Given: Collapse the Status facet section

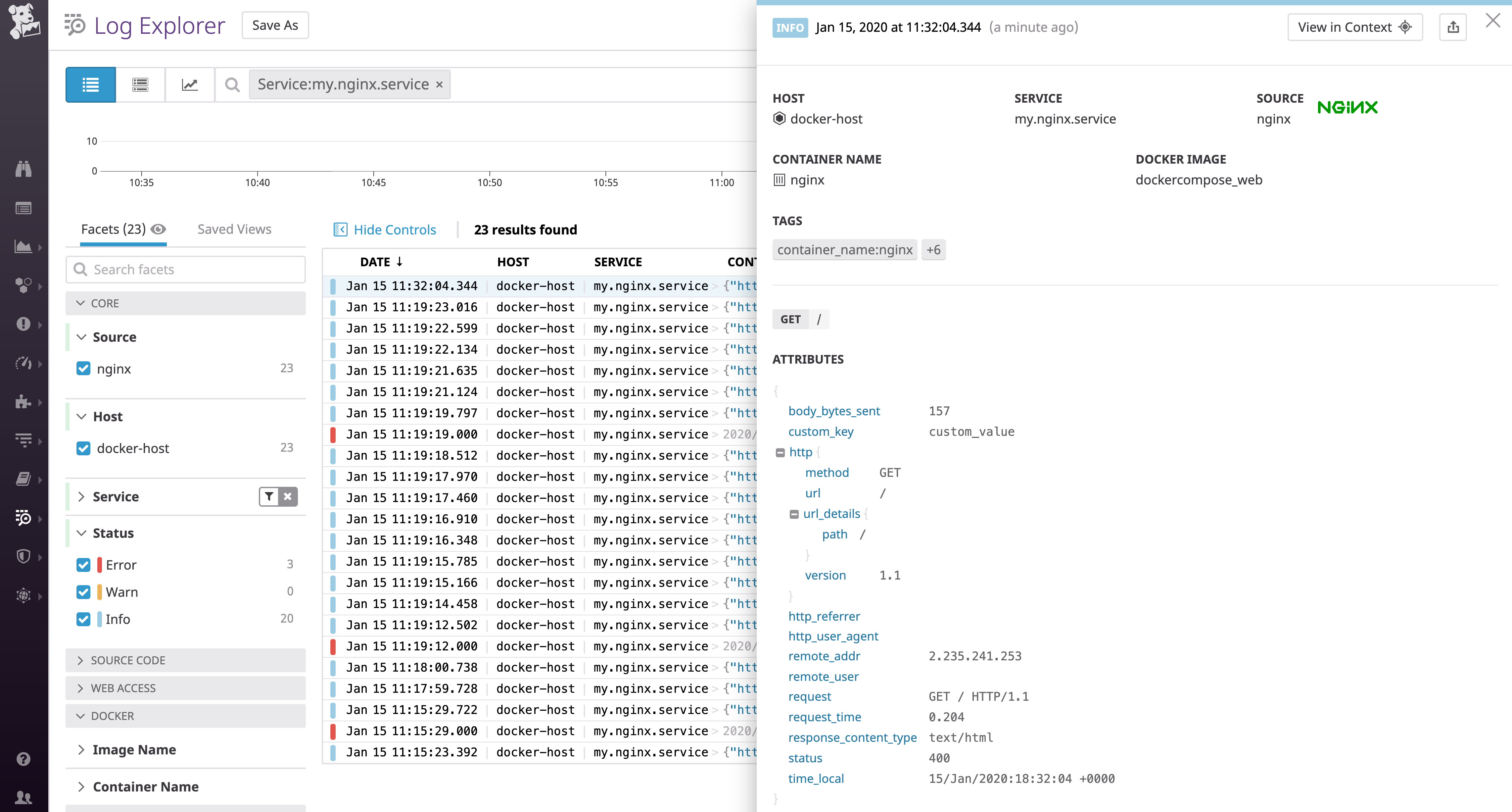Looking at the screenshot, I should 81,533.
